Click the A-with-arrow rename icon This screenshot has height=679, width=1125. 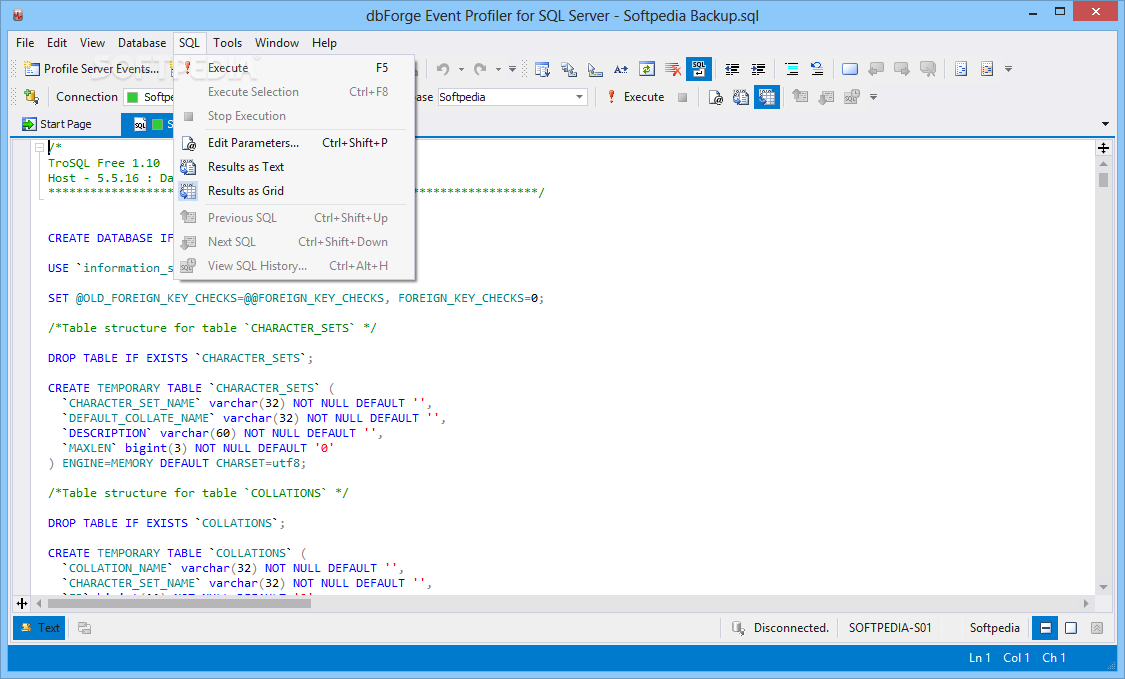621,69
